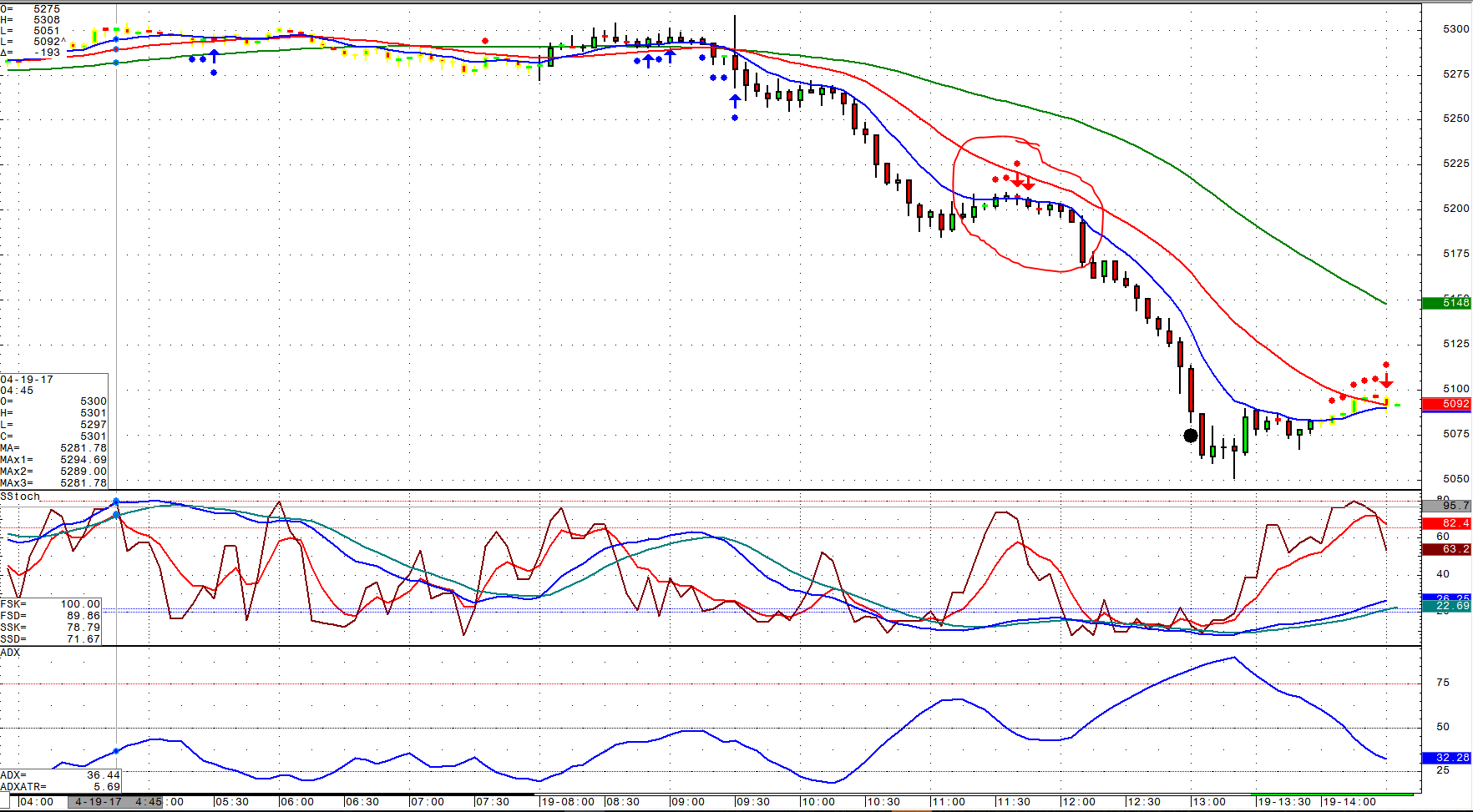Click the 19-13:30 time axis label
The width and height of the screenshot is (1473, 812).
click(1284, 802)
